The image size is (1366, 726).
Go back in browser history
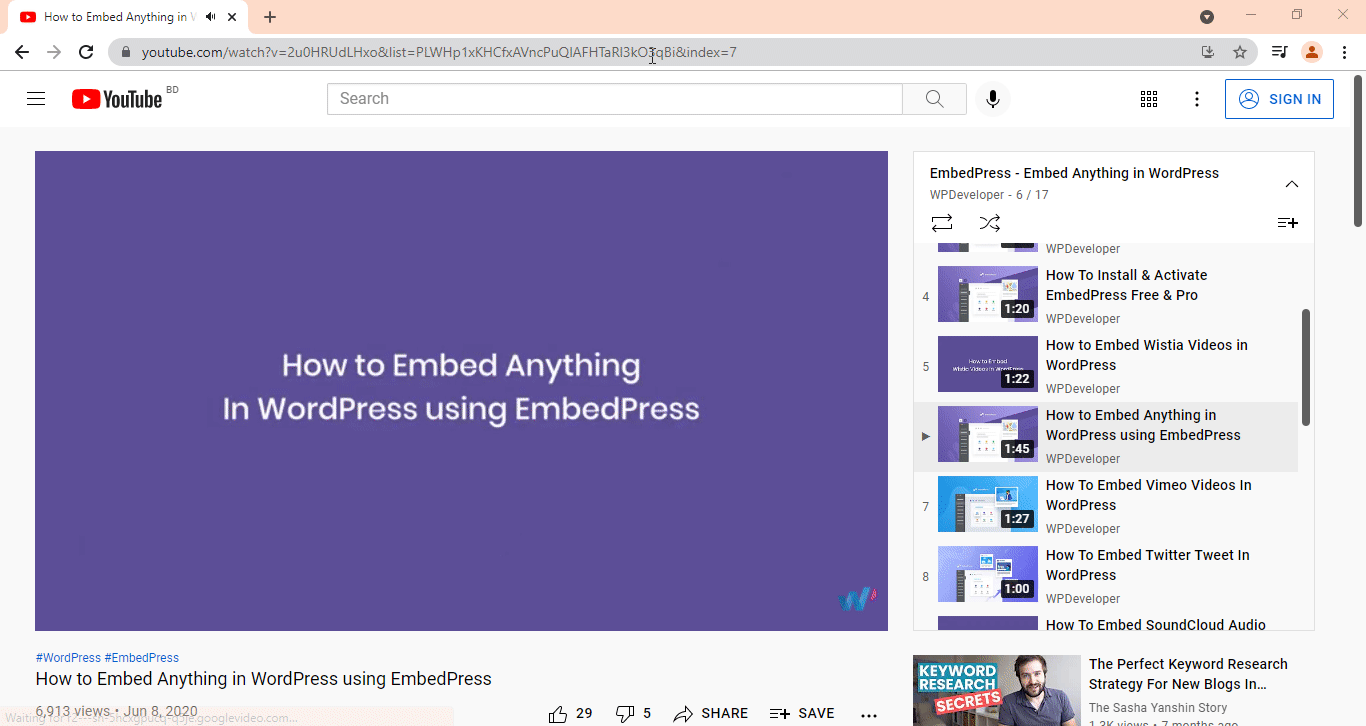[x=22, y=52]
